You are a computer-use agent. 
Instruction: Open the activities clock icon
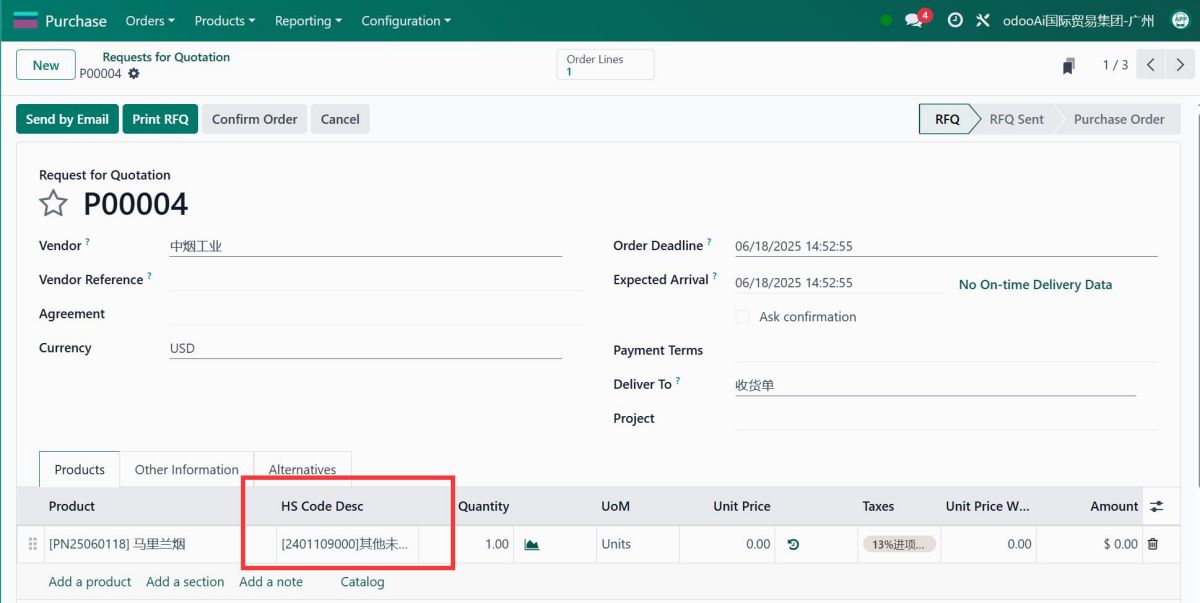point(955,20)
